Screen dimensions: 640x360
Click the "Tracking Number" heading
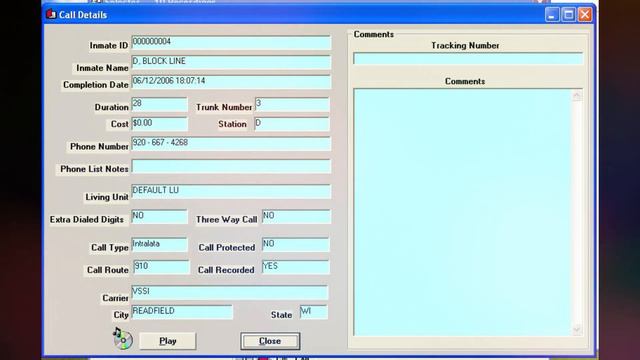point(465,46)
